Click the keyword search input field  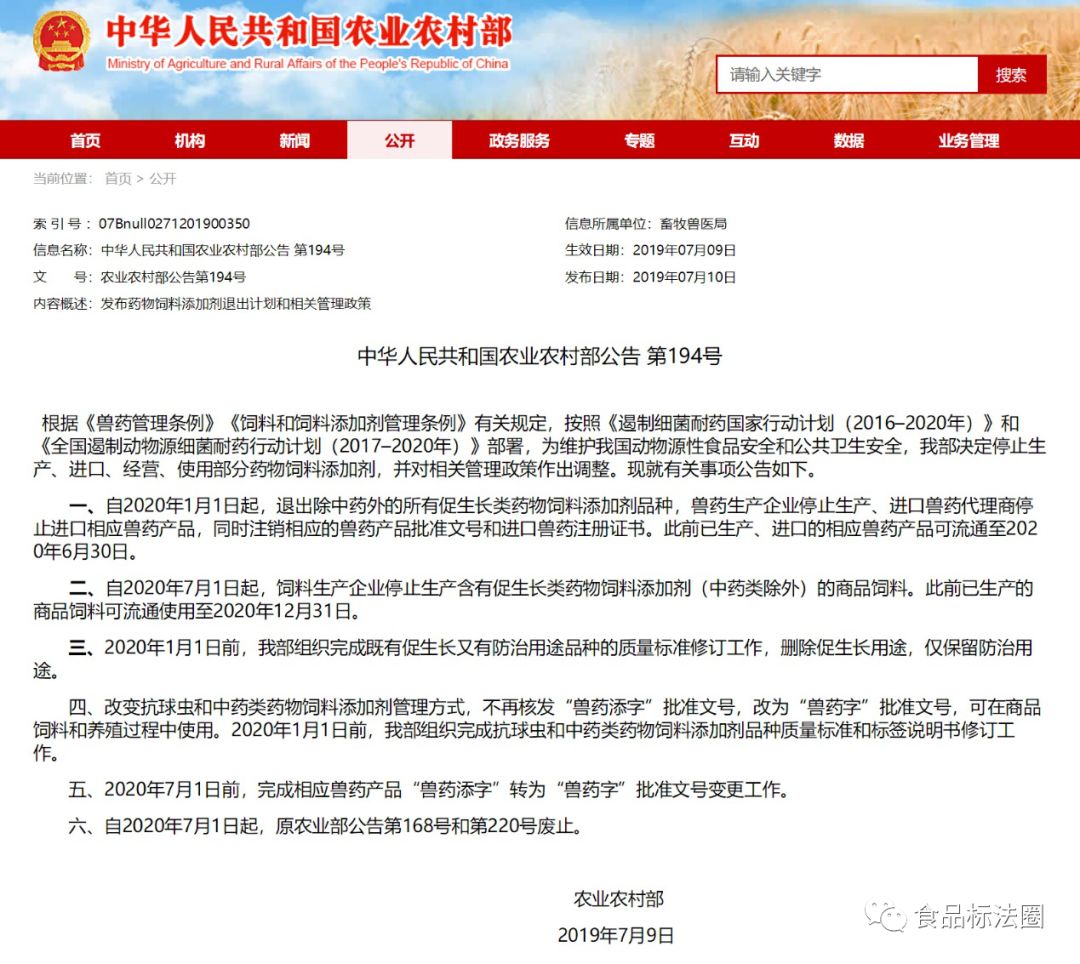click(x=847, y=74)
